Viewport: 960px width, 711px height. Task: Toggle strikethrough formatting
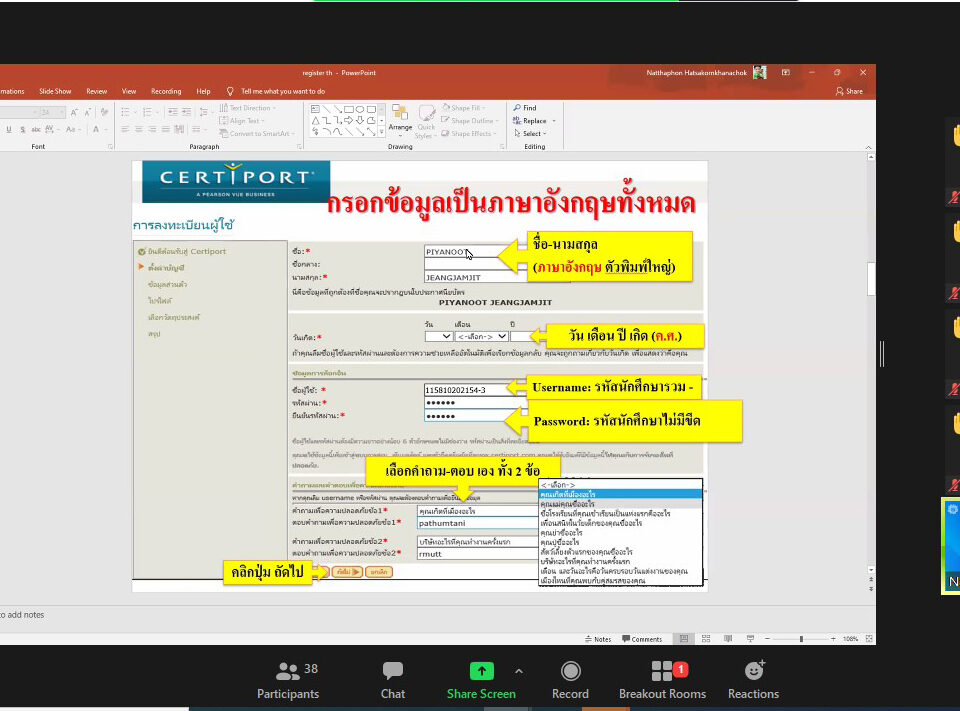36,129
